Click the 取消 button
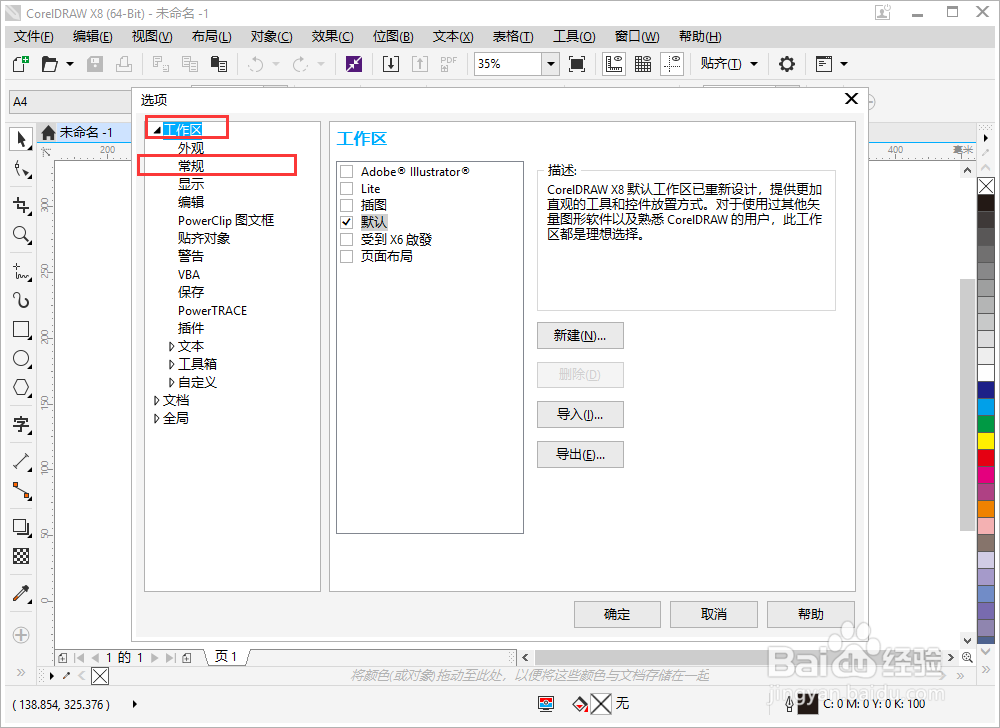This screenshot has width=1000, height=728. point(714,614)
